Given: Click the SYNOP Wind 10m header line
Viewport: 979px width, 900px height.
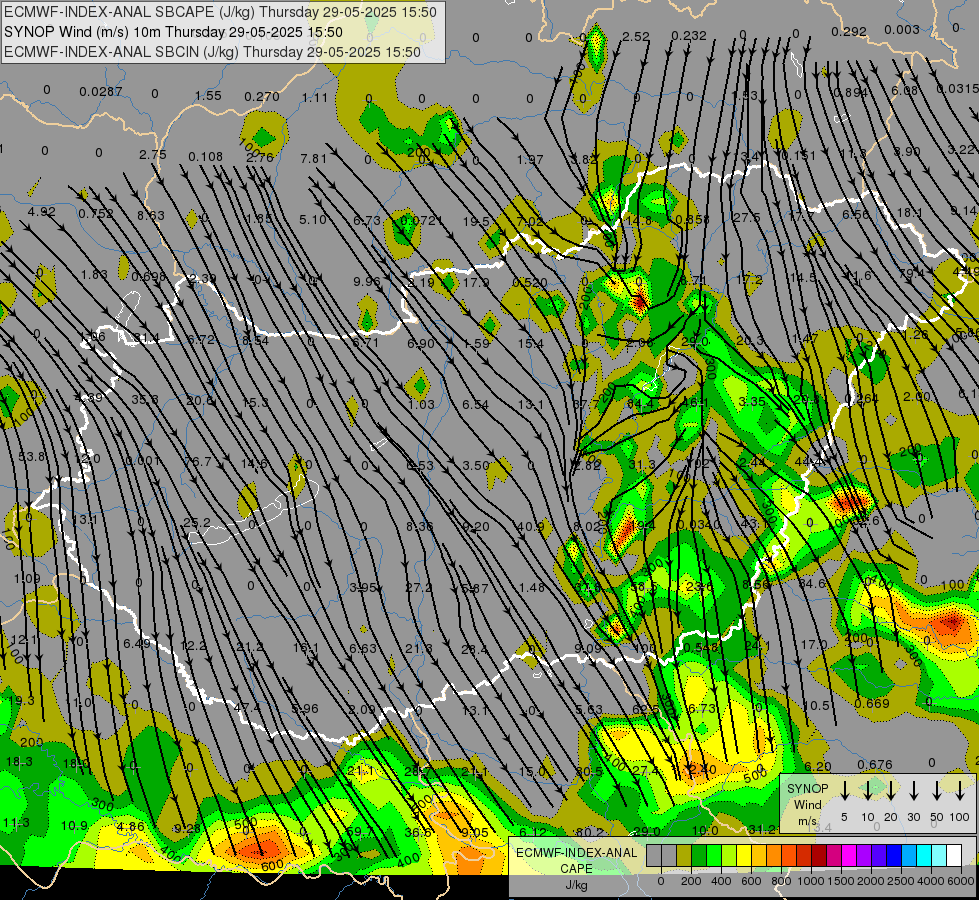Looking at the screenshot, I should (173, 32).
